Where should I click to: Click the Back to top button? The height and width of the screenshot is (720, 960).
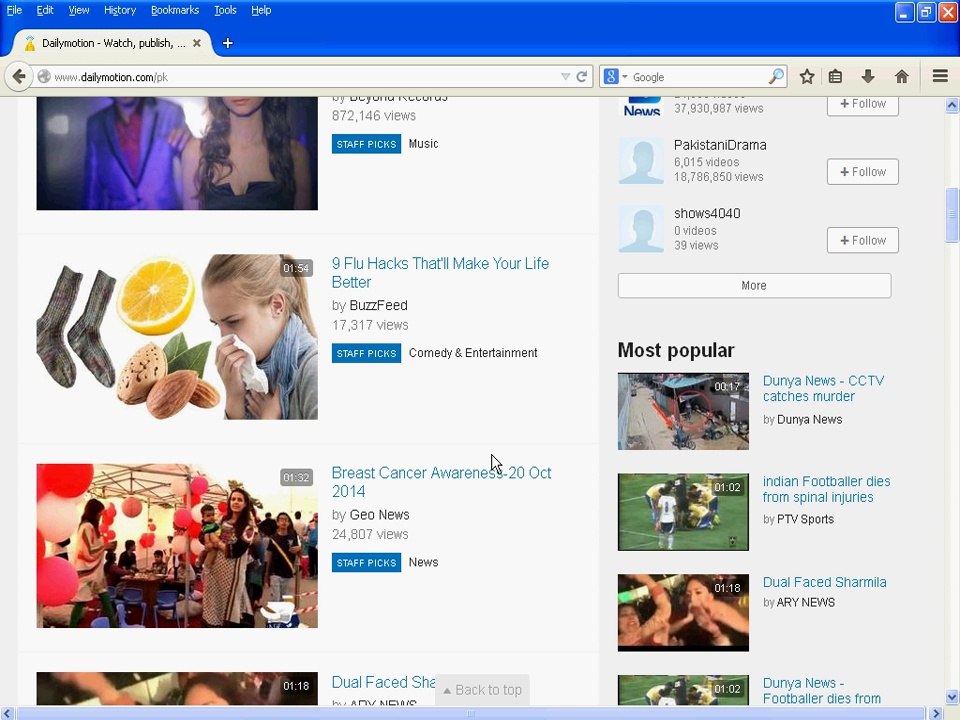click(x=482, y=690)
